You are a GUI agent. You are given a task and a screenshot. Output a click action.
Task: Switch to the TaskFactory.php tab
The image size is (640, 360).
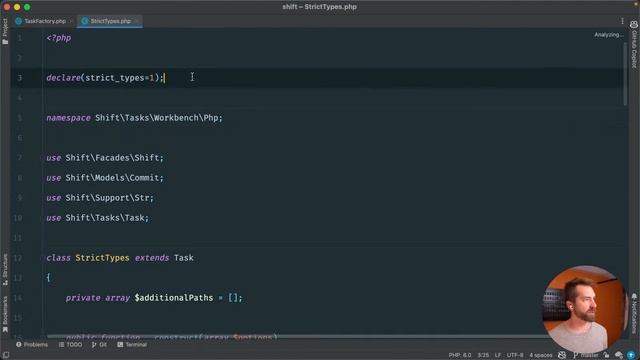45,21
